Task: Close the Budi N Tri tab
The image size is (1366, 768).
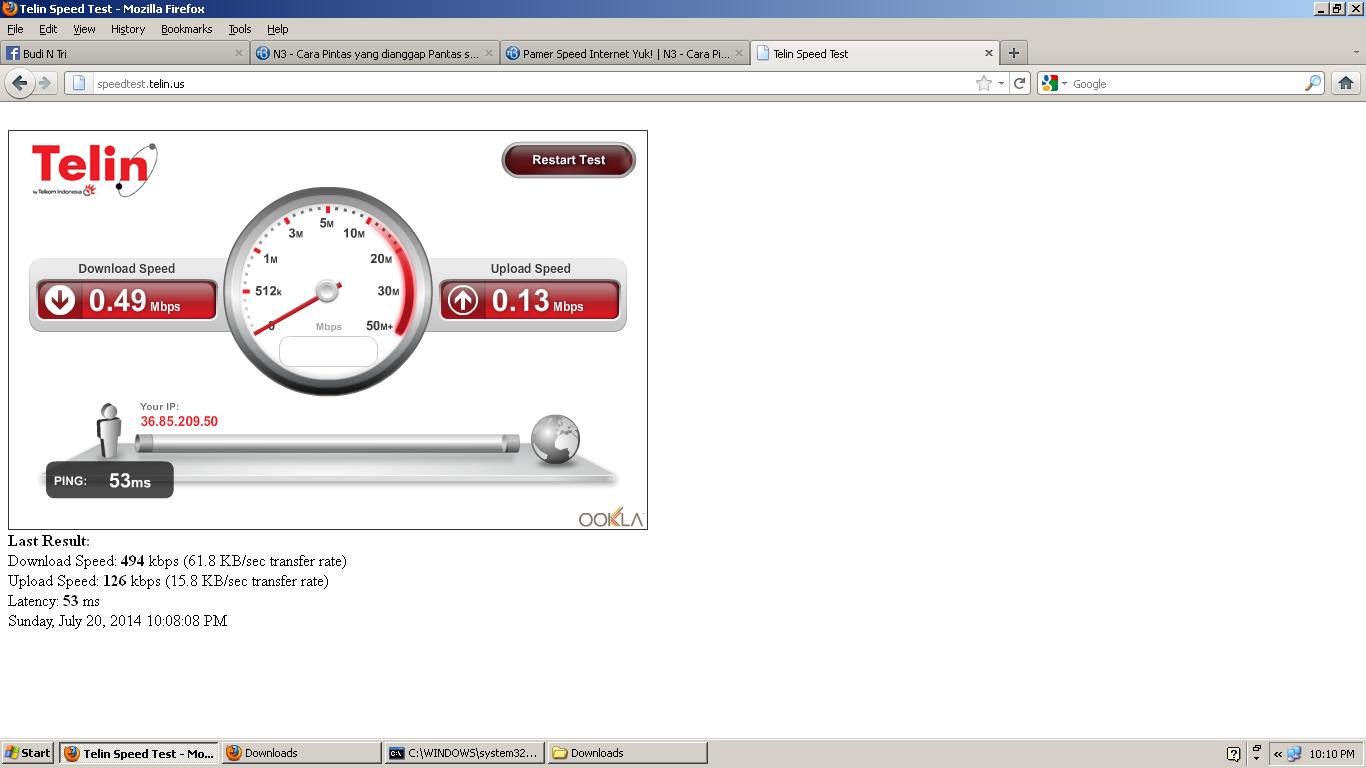Action: click(x=239, y=53)
